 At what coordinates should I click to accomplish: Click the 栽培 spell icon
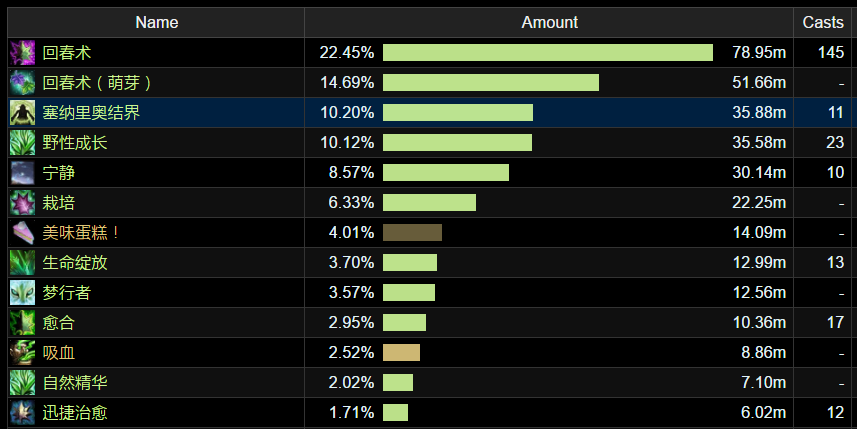22,202
